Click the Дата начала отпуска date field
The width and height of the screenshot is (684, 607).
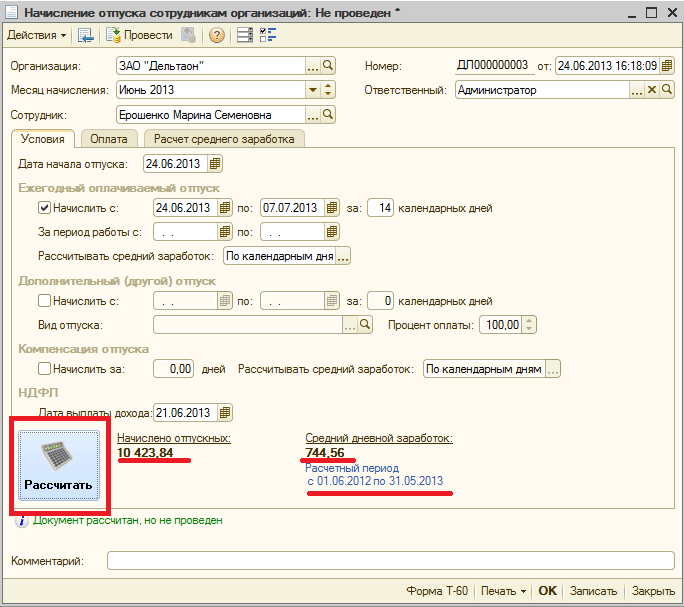[x=175, y=164]
